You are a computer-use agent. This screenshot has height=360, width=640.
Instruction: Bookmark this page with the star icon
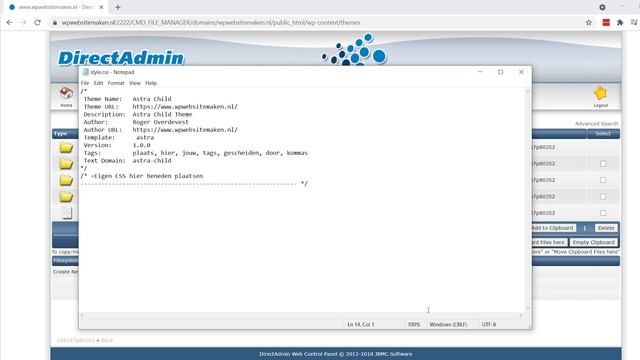pos(589,22)
